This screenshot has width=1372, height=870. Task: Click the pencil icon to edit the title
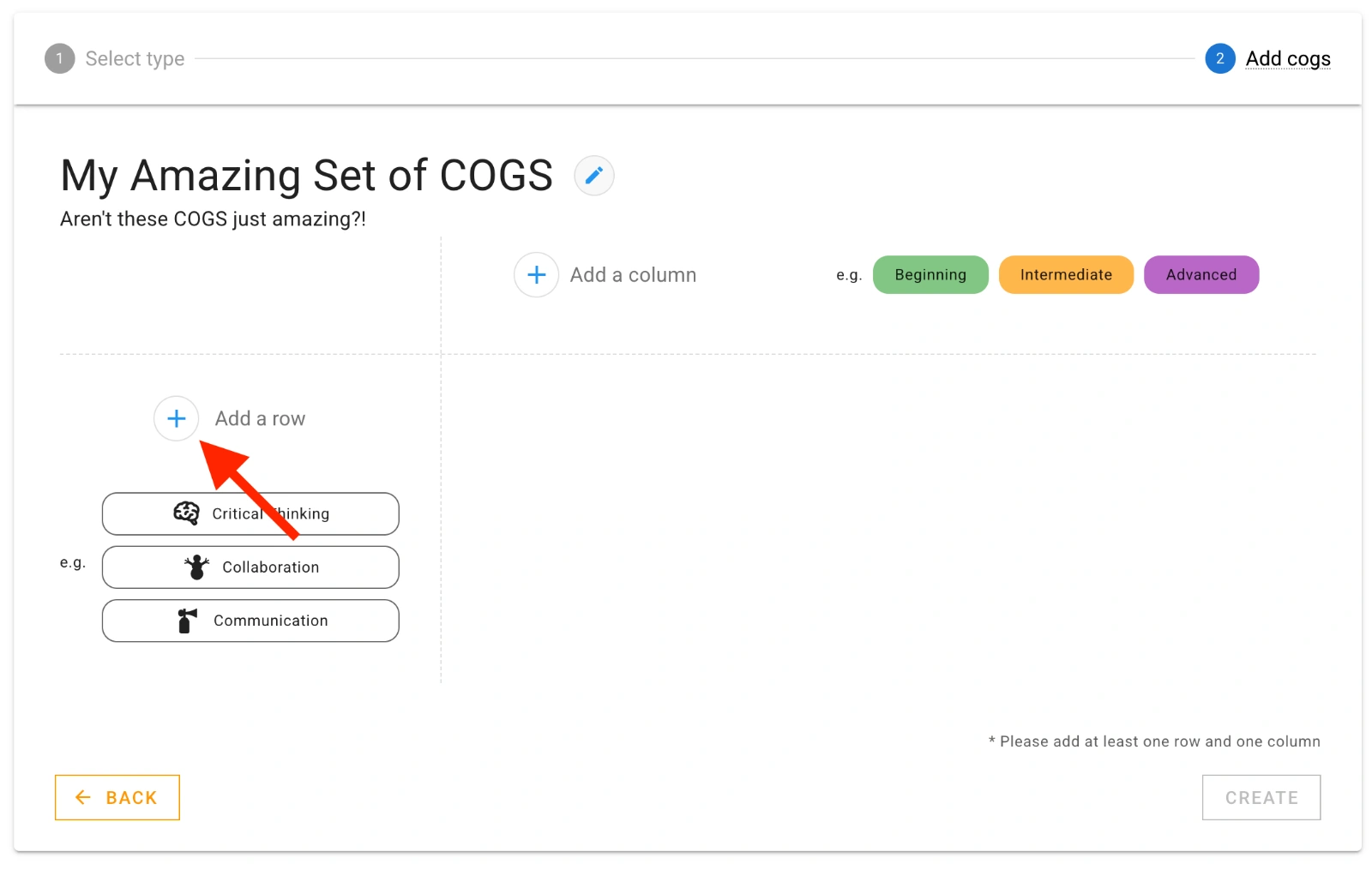coord(593,175)
